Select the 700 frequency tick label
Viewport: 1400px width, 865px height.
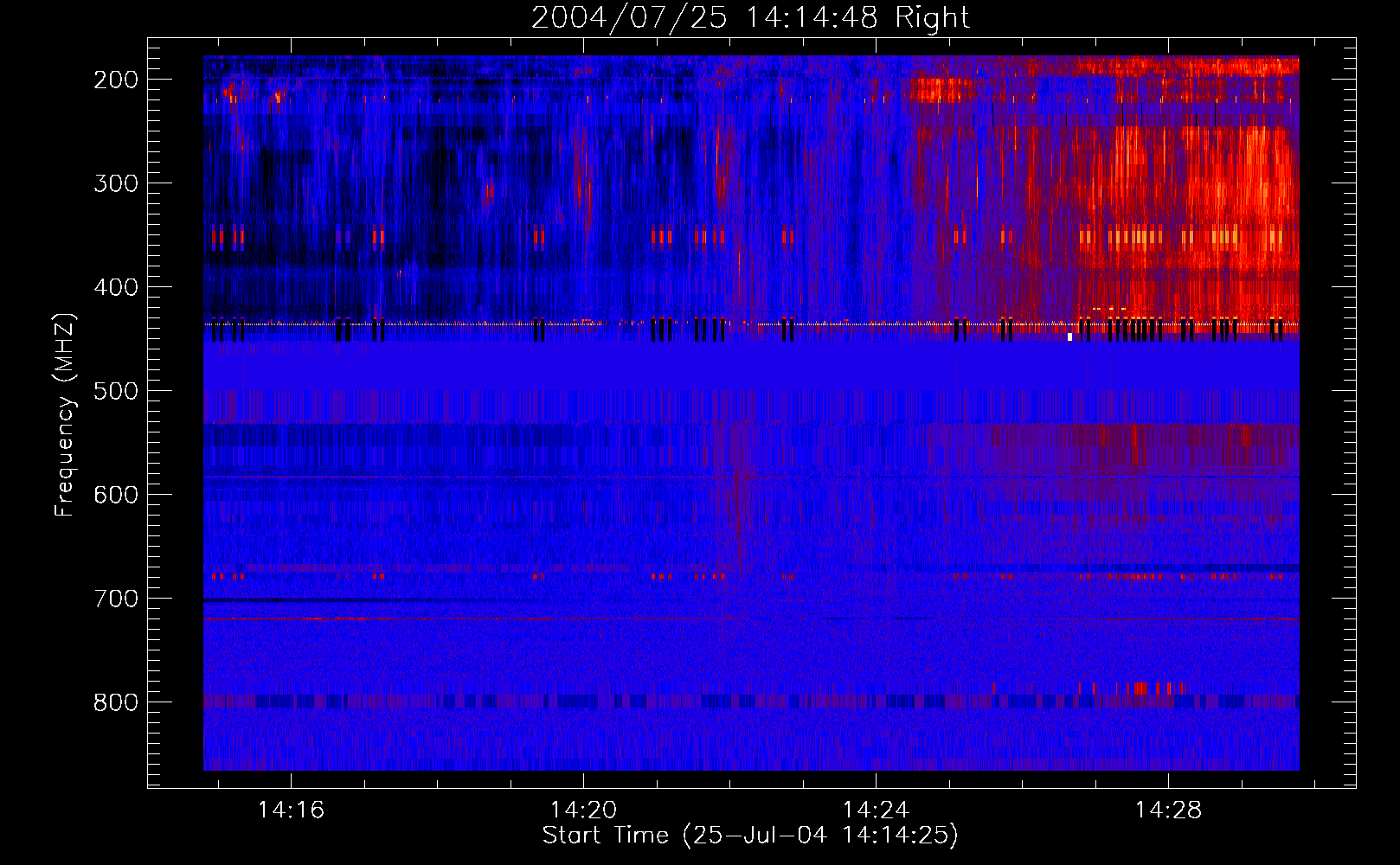[x=116, y=599]
